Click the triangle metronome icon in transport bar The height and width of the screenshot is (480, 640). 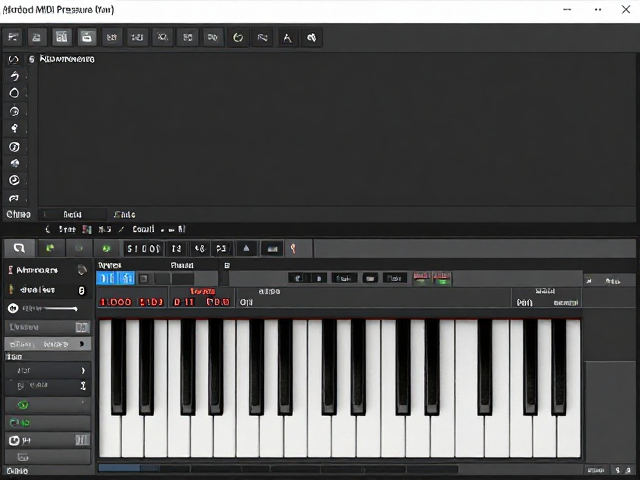point(246,248)
